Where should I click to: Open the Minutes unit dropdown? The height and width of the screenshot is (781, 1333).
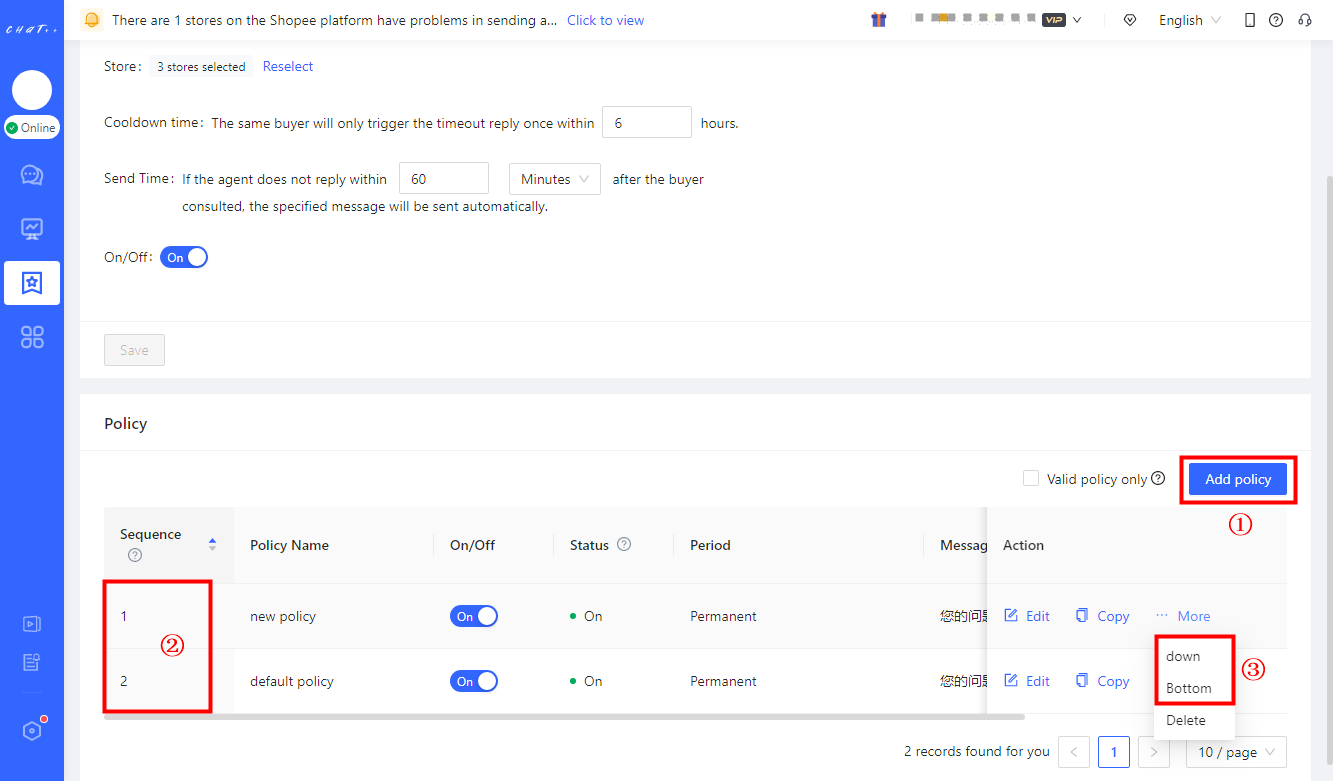555,179
